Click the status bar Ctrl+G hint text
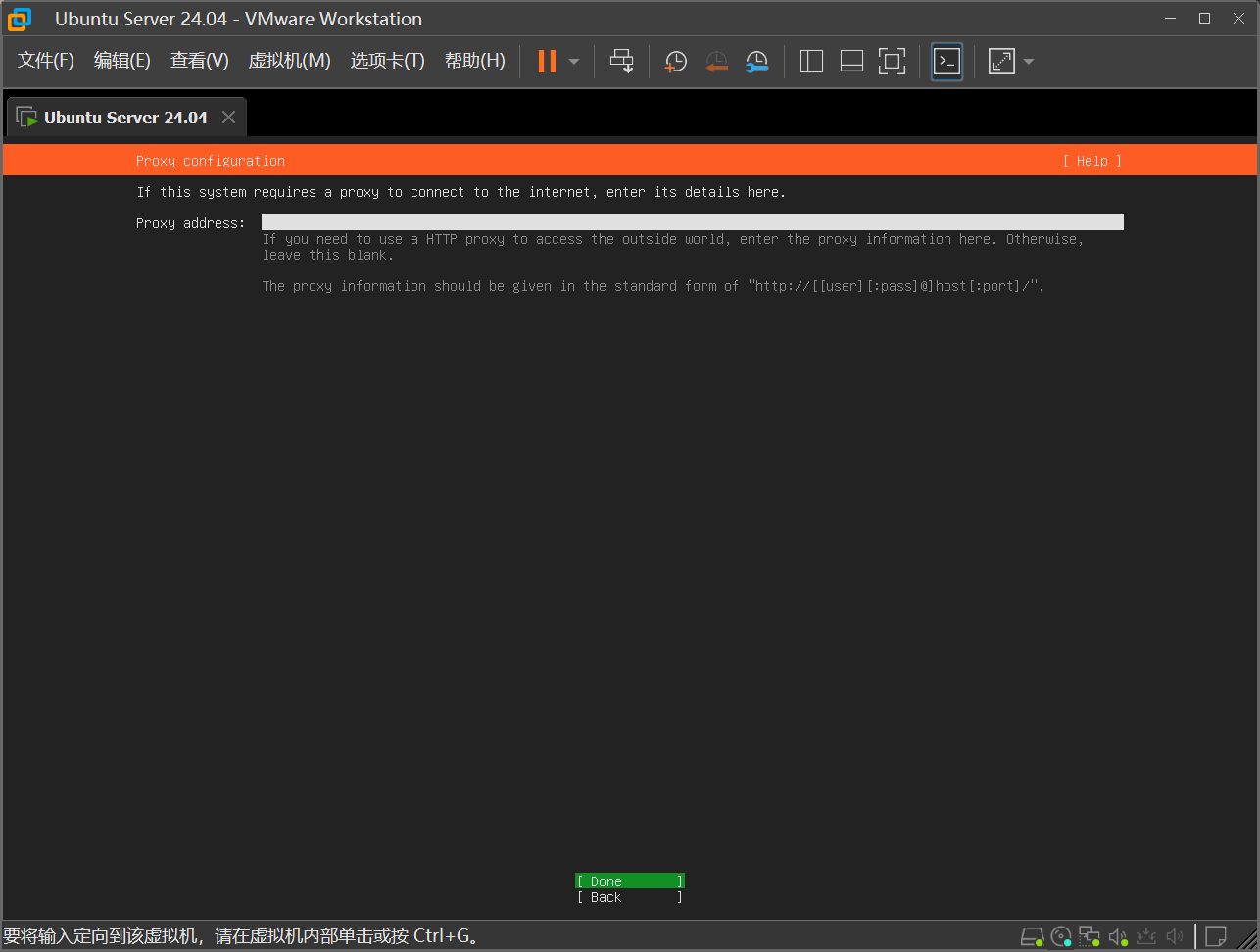Screen dimensions: 1260x952 coord(241,936)
